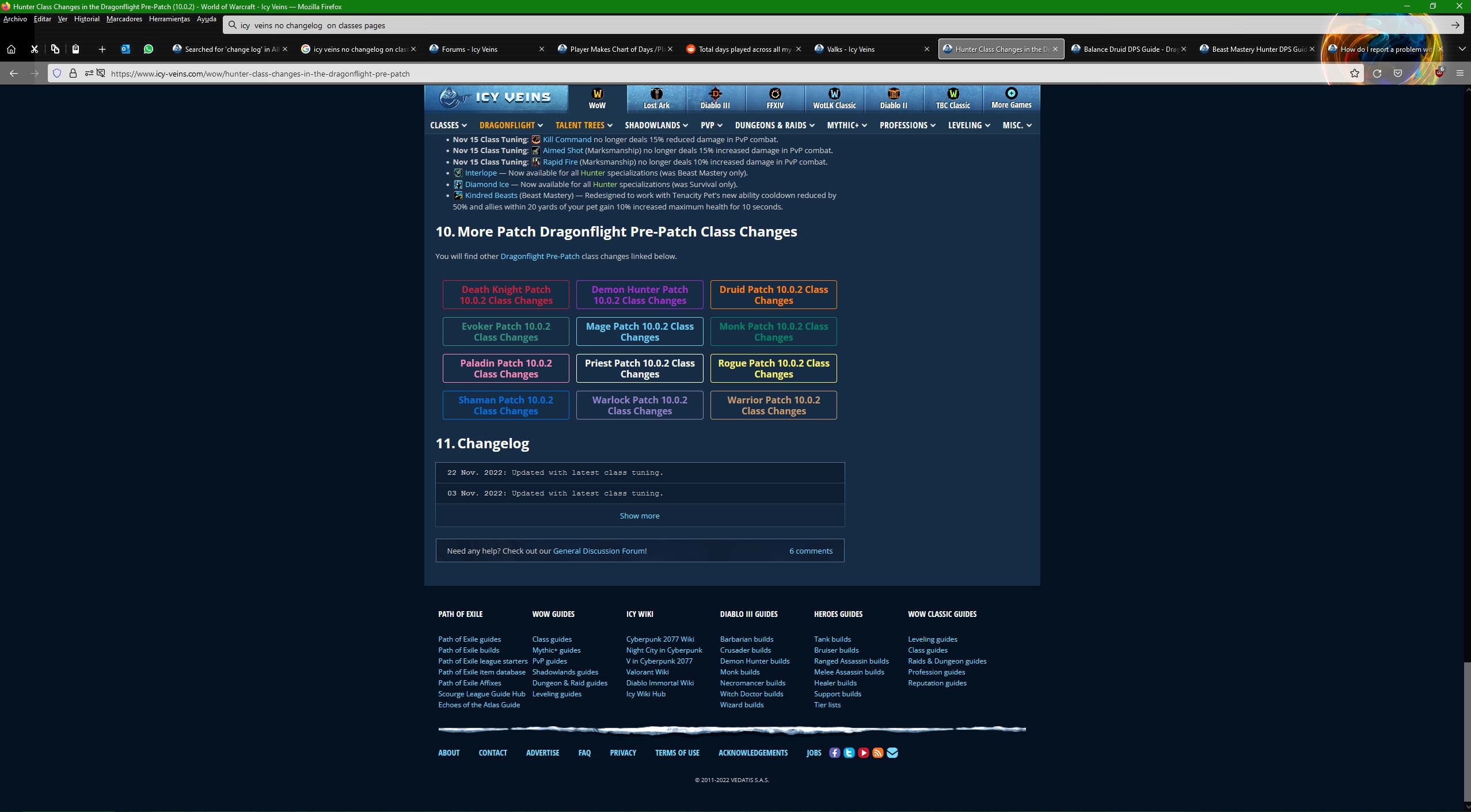1471x812 pixels.
Task: Bookmark this page with the star
Action: pyautogui.click(x=1355, y=73)
